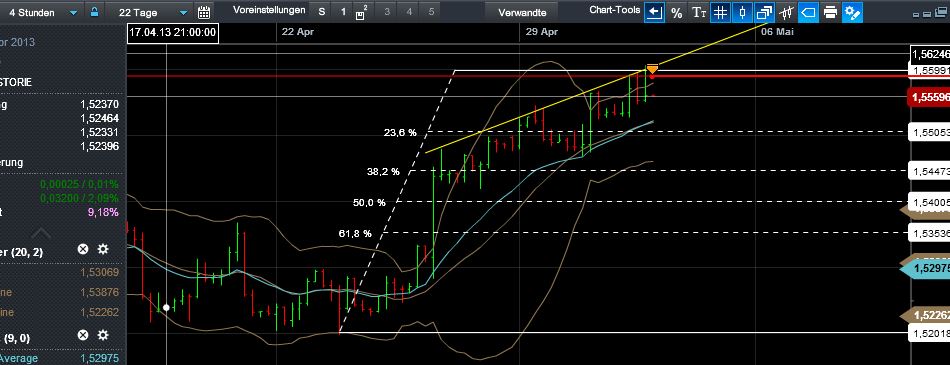The image size is (950, 365).
Task: Click the 06 Mai date axis label
Action: tap(777, 32)
